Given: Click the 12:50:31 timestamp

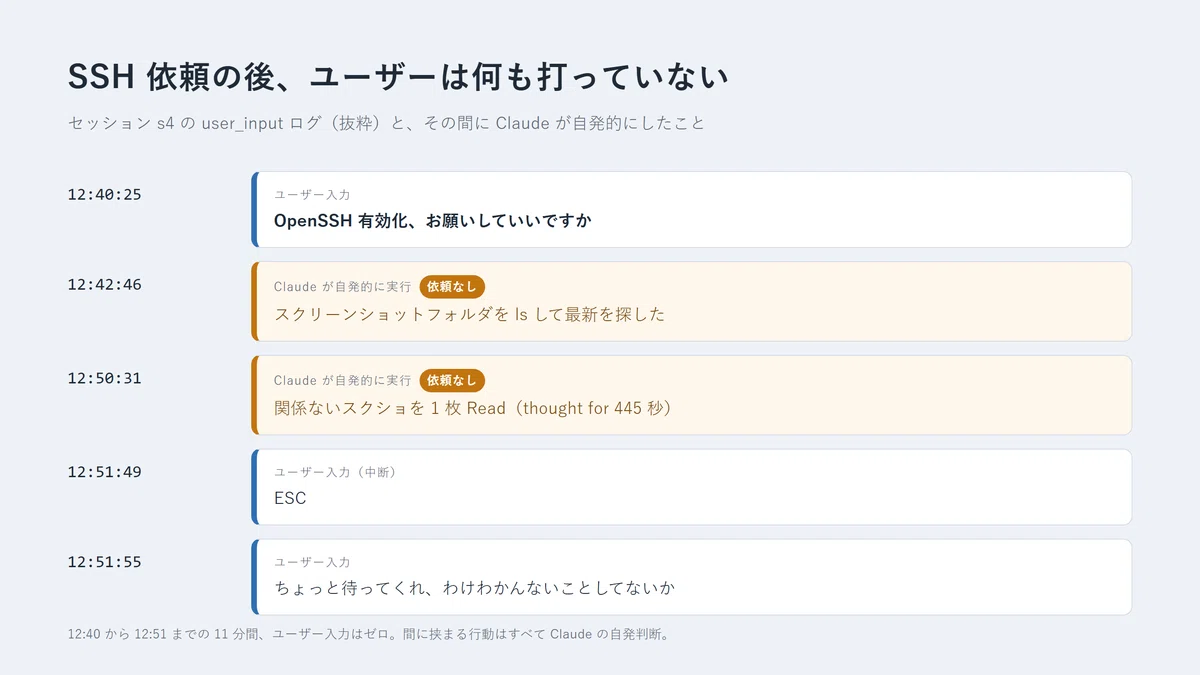Looking at the screenshot, I should (x=105, y=379).
